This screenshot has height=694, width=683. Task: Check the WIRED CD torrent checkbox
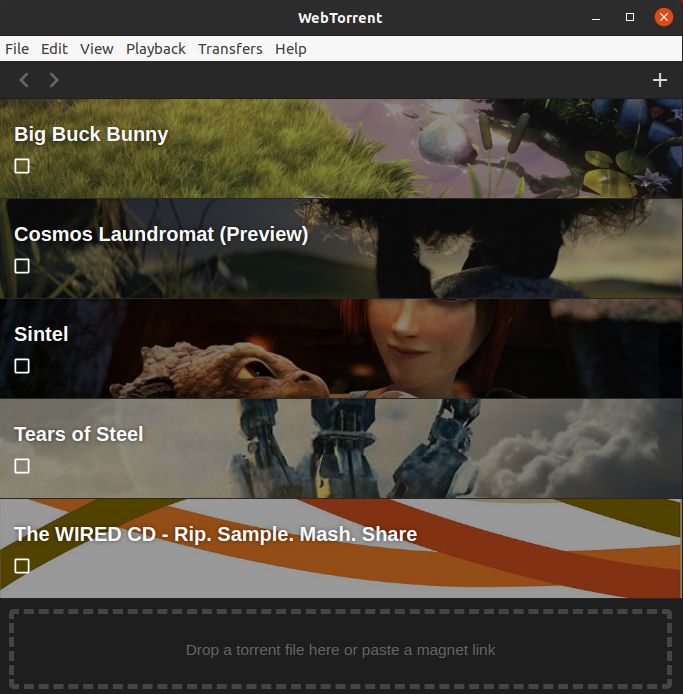tap(22, 567)
